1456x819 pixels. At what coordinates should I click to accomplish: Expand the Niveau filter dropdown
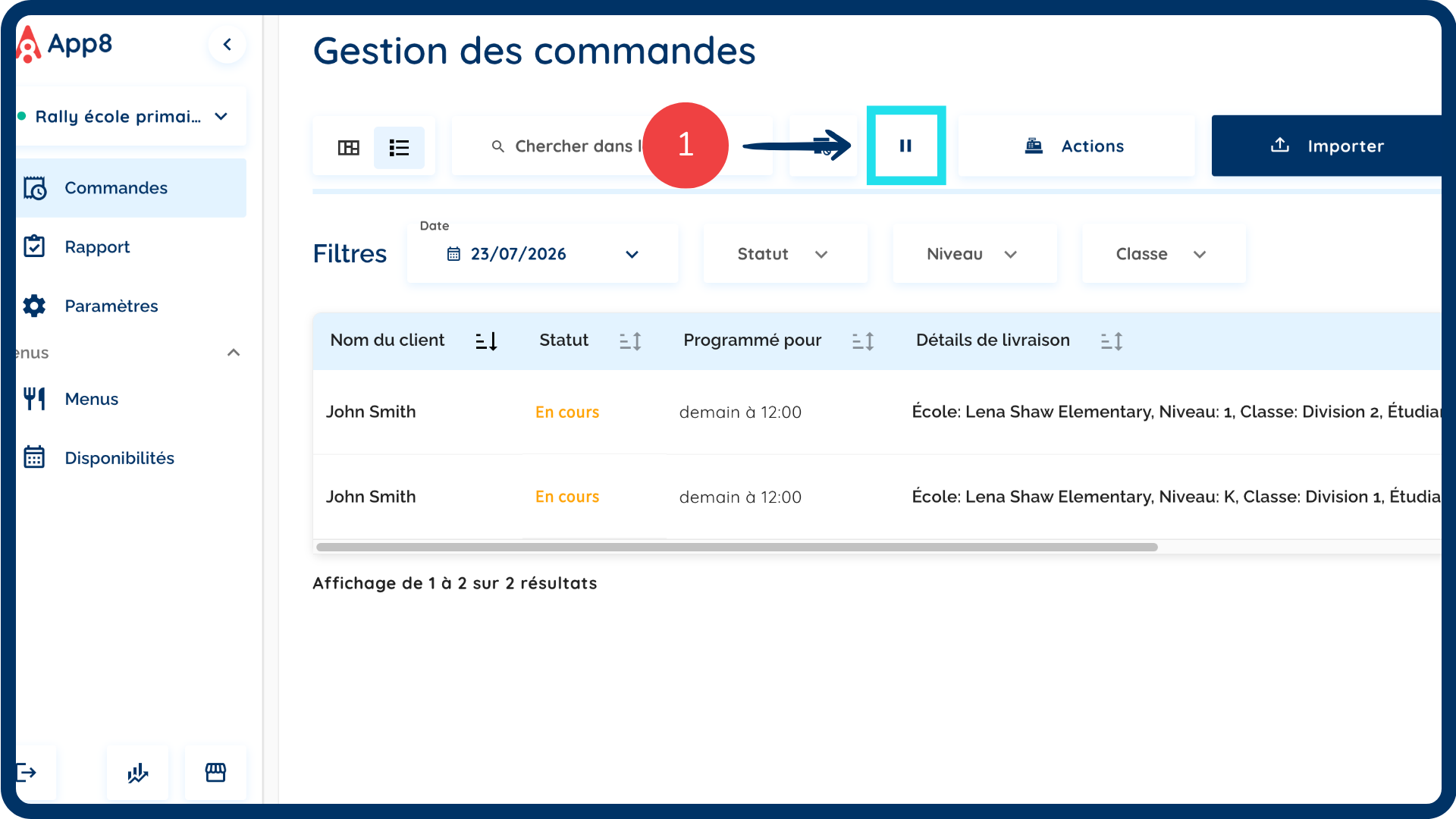[974, 254]
